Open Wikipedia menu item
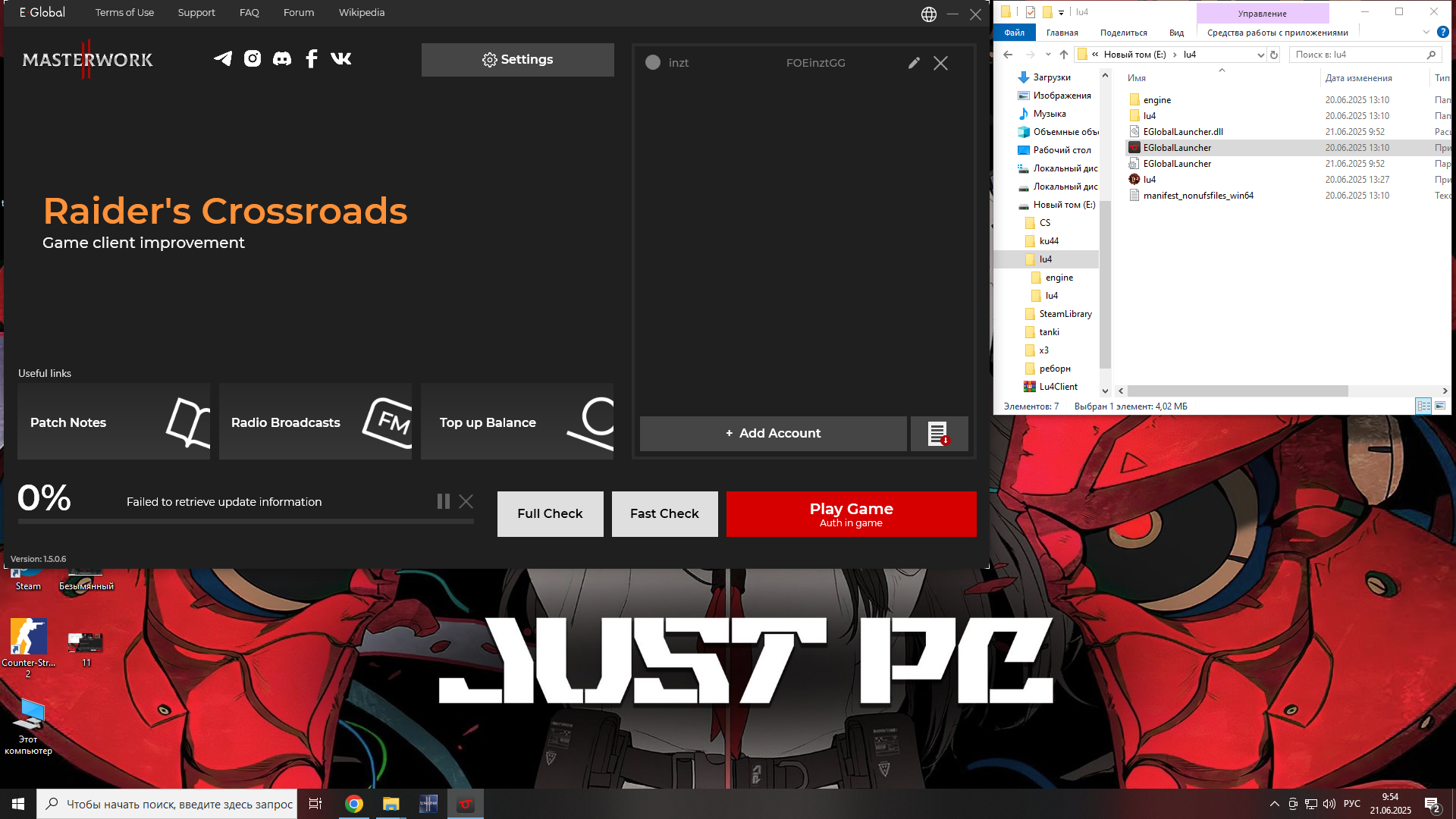The image size is (1456, 819). click(362, 13)
